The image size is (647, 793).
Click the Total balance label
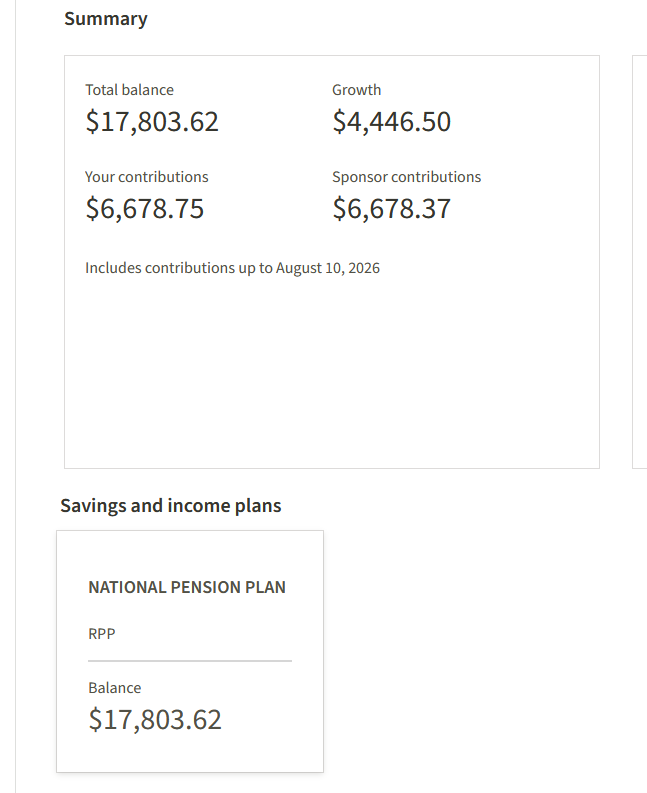(130, 90)
